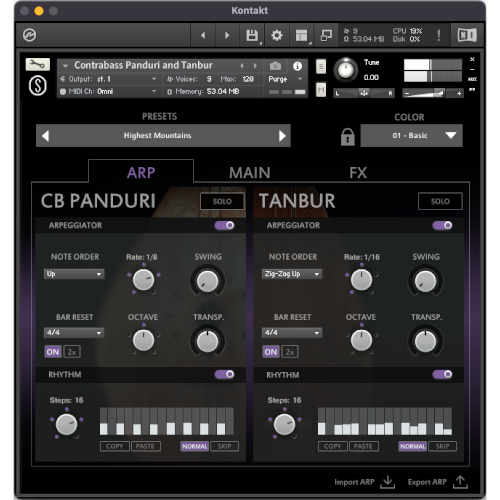The width and height of the screenshot is (500, 500).
Task: Toggle Tanbur bar reset ON button
Action: tap(271, 352)
